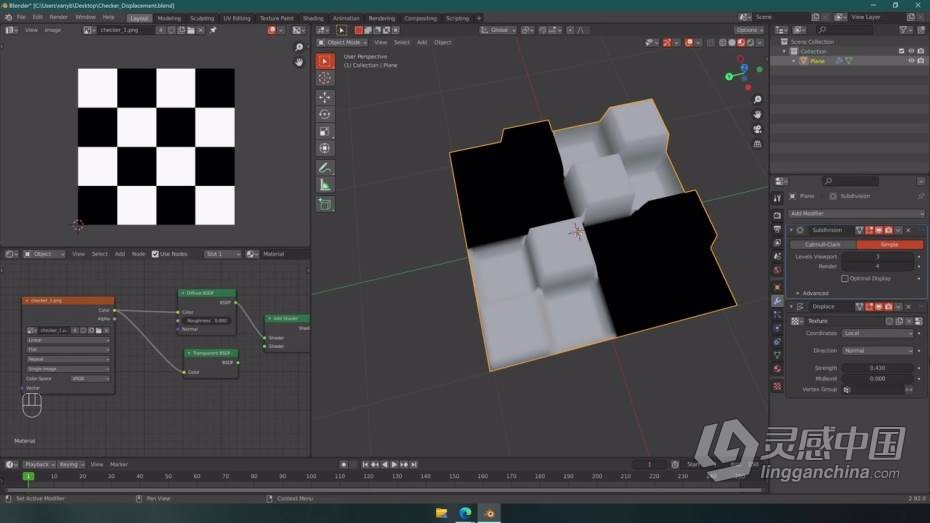Open the Node menu in shader editor
This screenshot has height=523, width=930.
(138, 254)
